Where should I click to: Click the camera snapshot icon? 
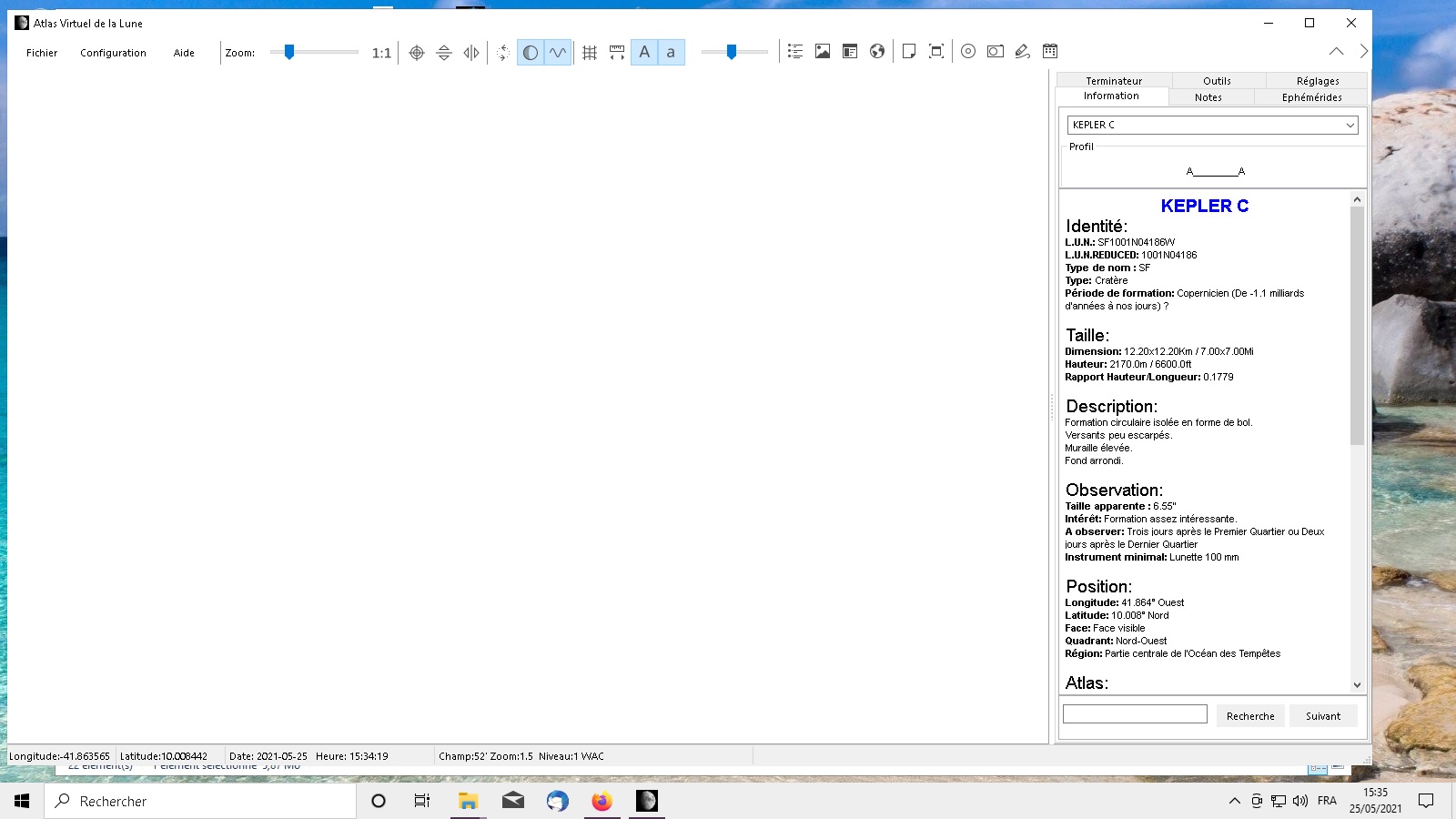click(x=996, y=52)
